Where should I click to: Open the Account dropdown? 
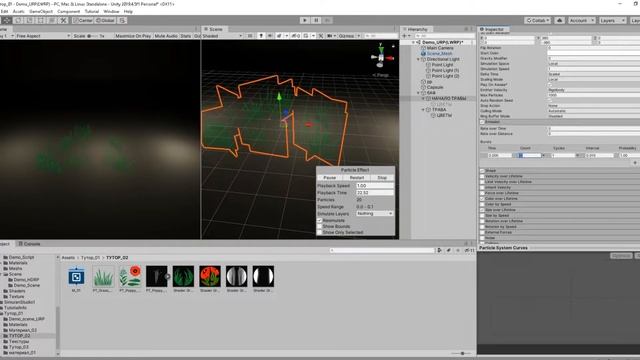(581, 20)
